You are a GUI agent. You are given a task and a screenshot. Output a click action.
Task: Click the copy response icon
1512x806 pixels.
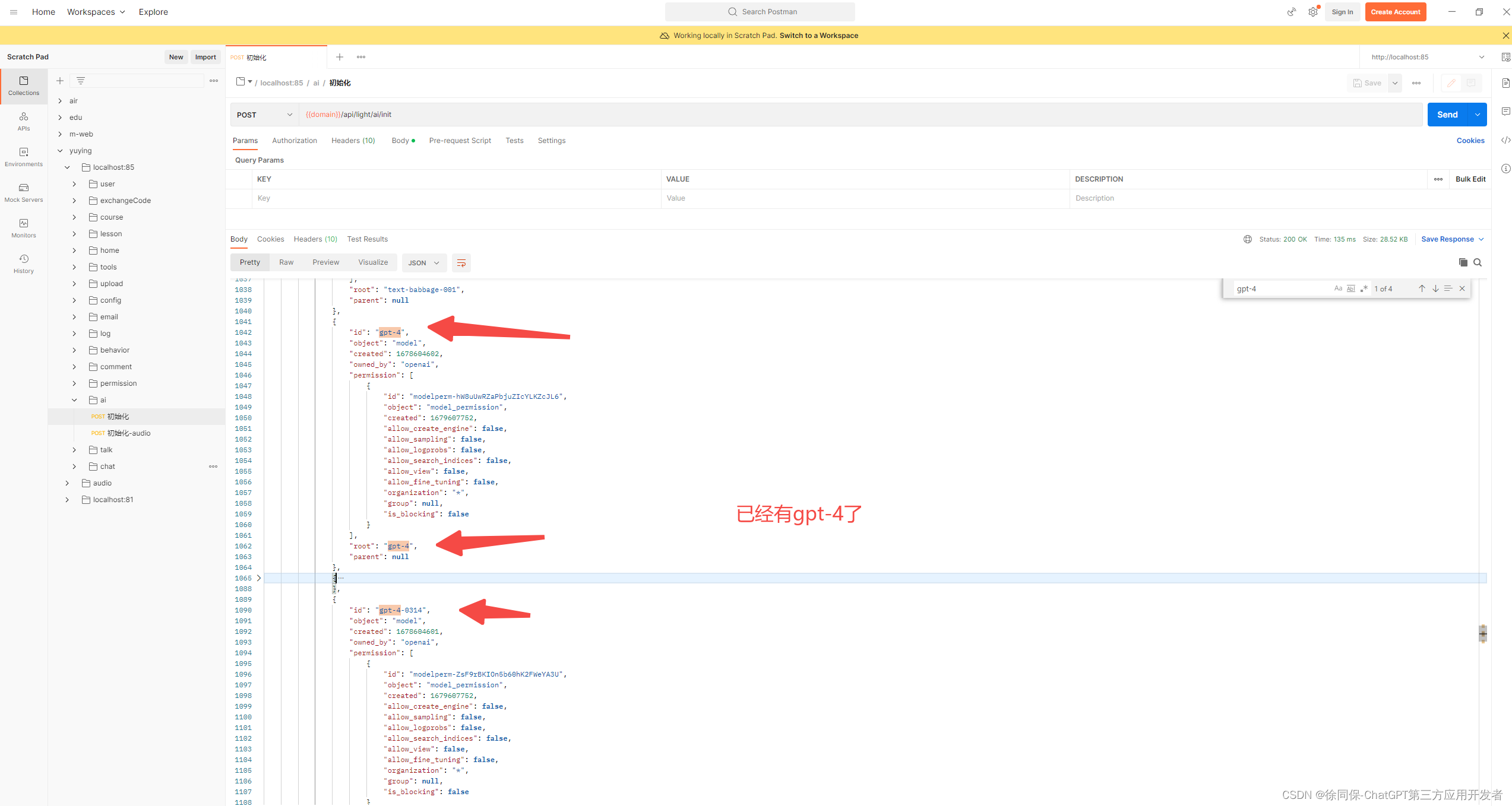(x=1463, y=262)
